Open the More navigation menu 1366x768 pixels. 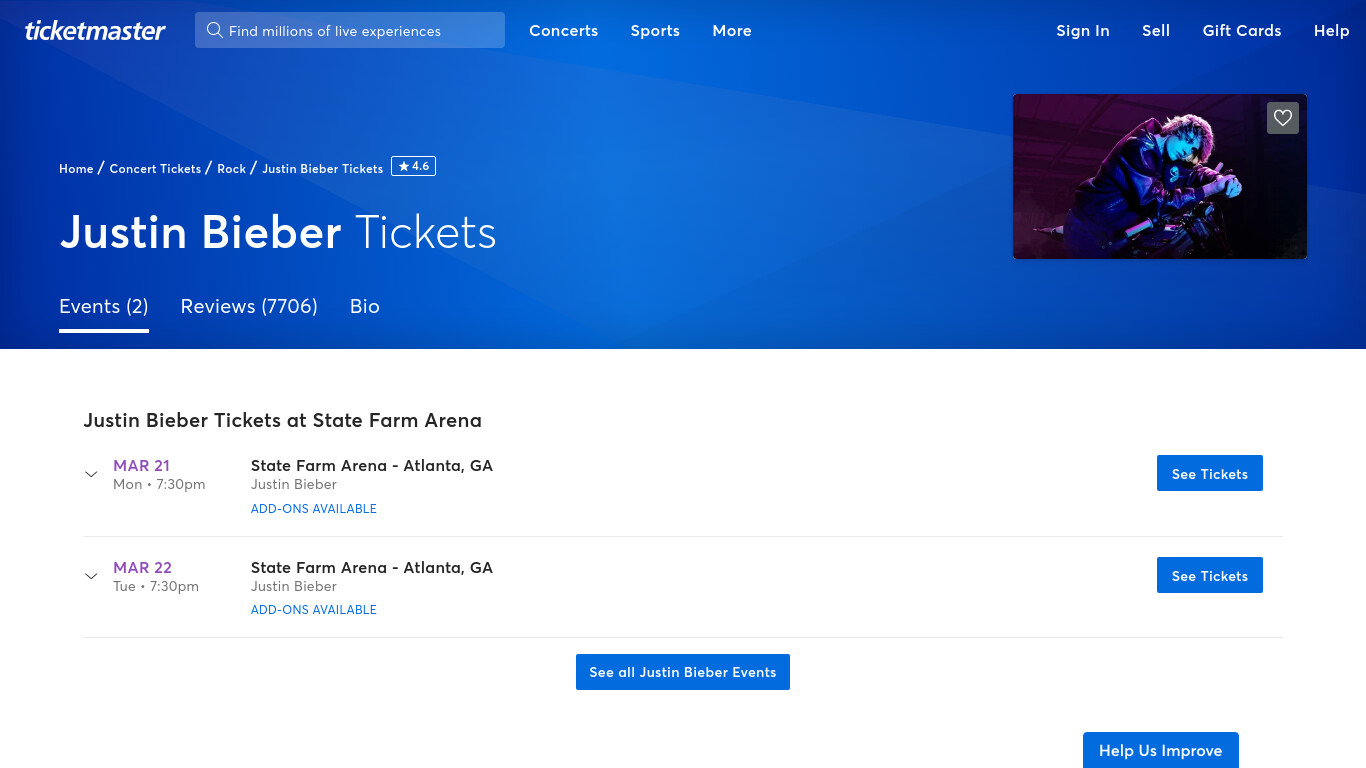point(732,31)
